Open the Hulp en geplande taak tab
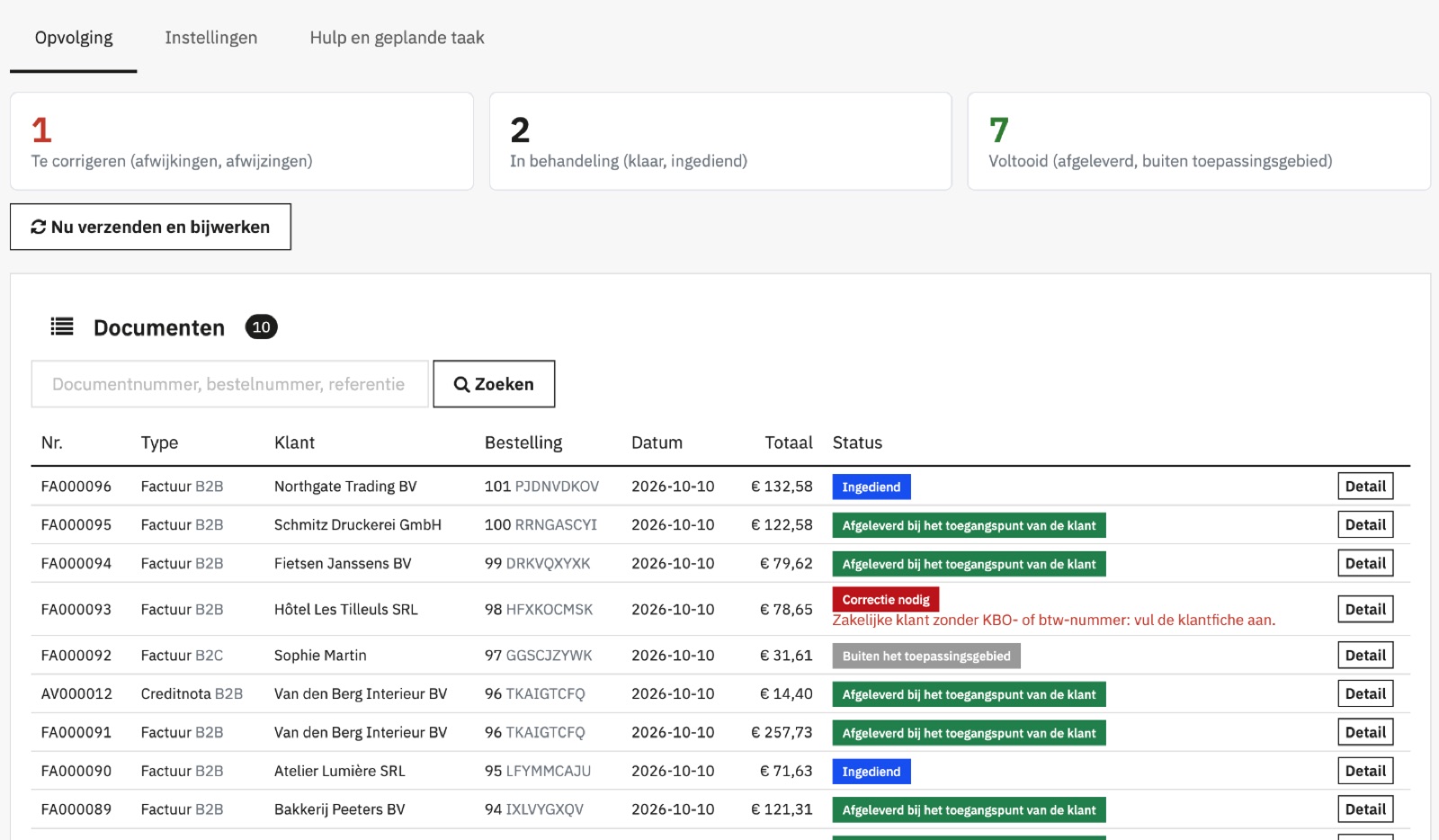 pos(397,38)
